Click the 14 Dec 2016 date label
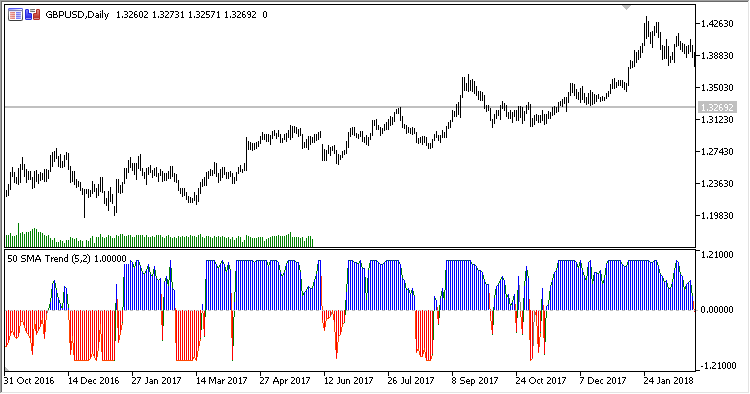The height and width of the screenshot is (394, 750). (94, 381)
